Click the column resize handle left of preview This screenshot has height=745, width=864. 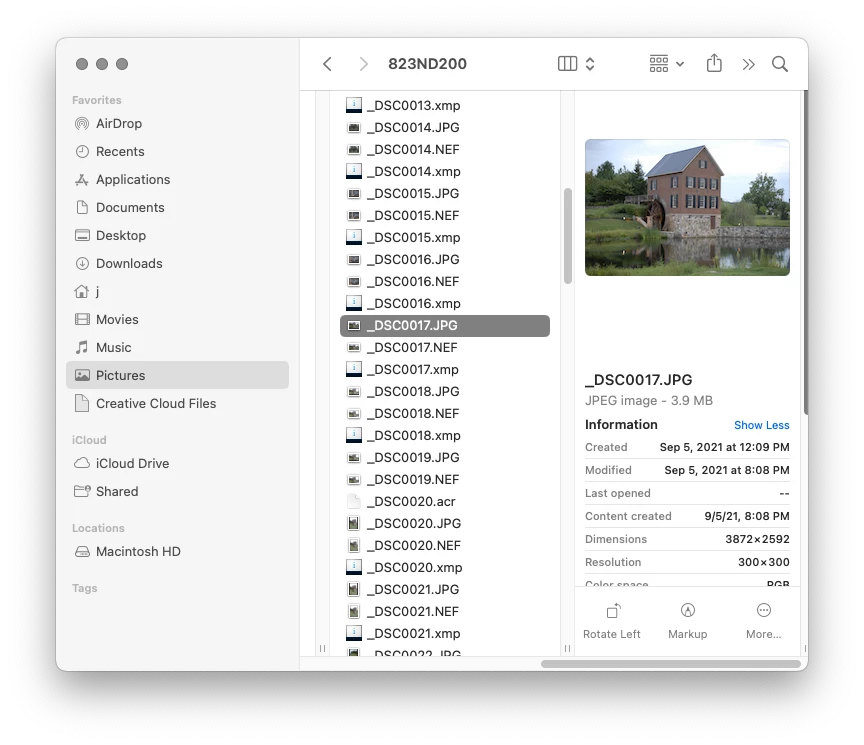pyautogui.click(x=568, y=649)
